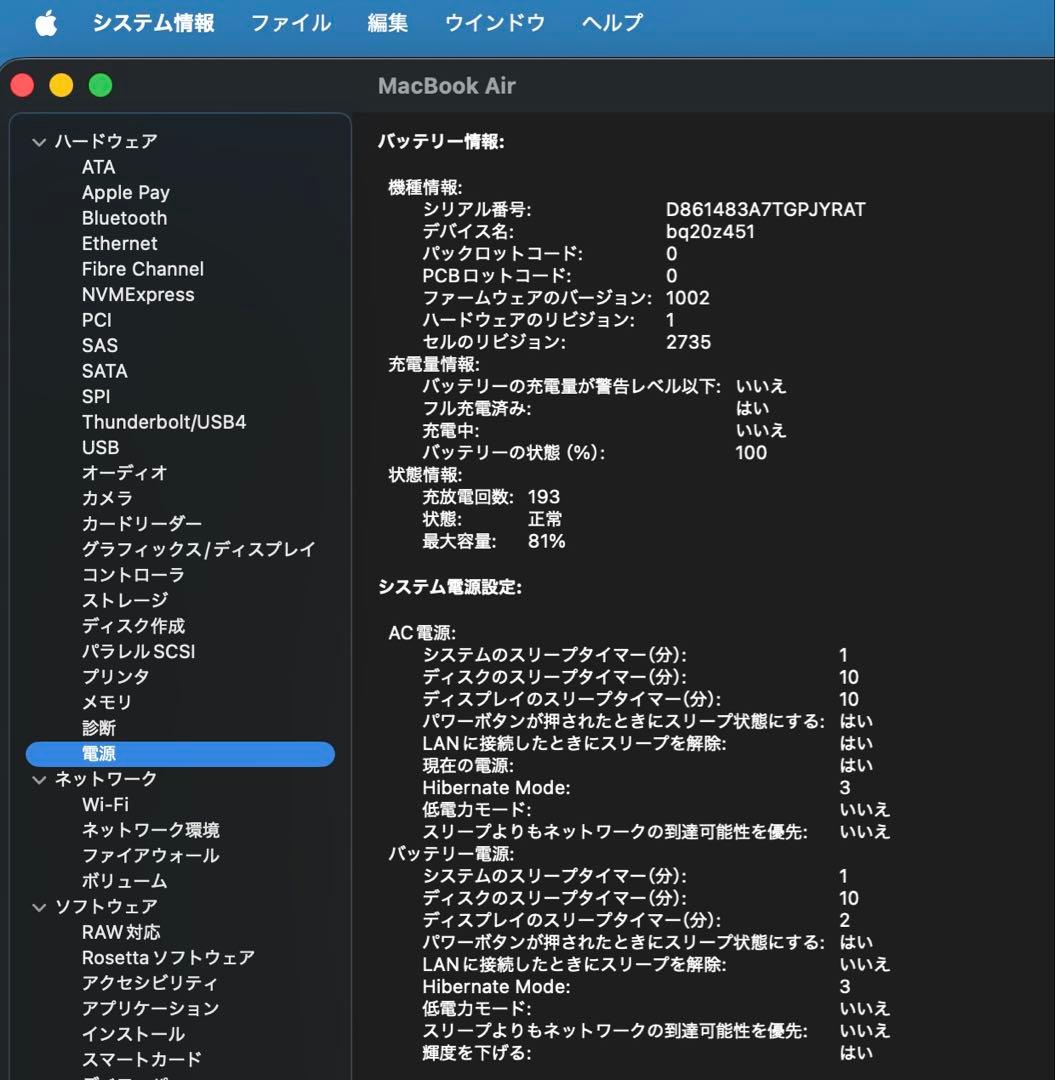Select Thunderbolt/USB4 in the hardware list
This screenshot has width=1055, height=1080.
(164, 422)
